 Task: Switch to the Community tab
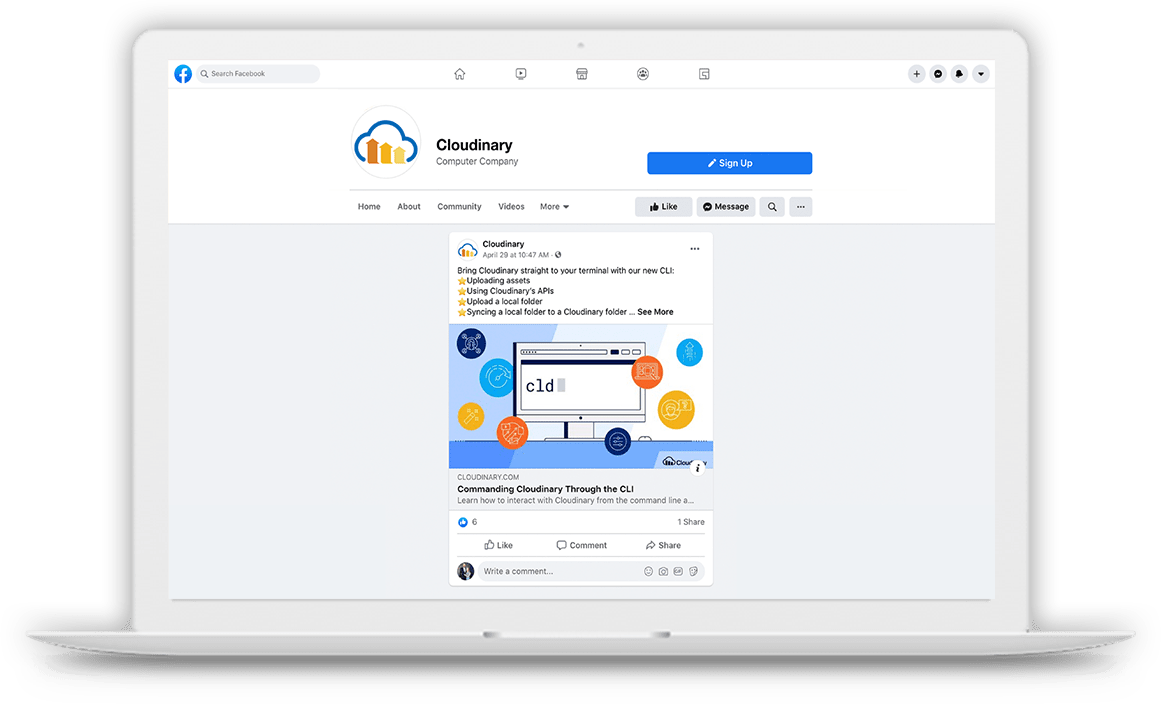click(x=459, y=207)
